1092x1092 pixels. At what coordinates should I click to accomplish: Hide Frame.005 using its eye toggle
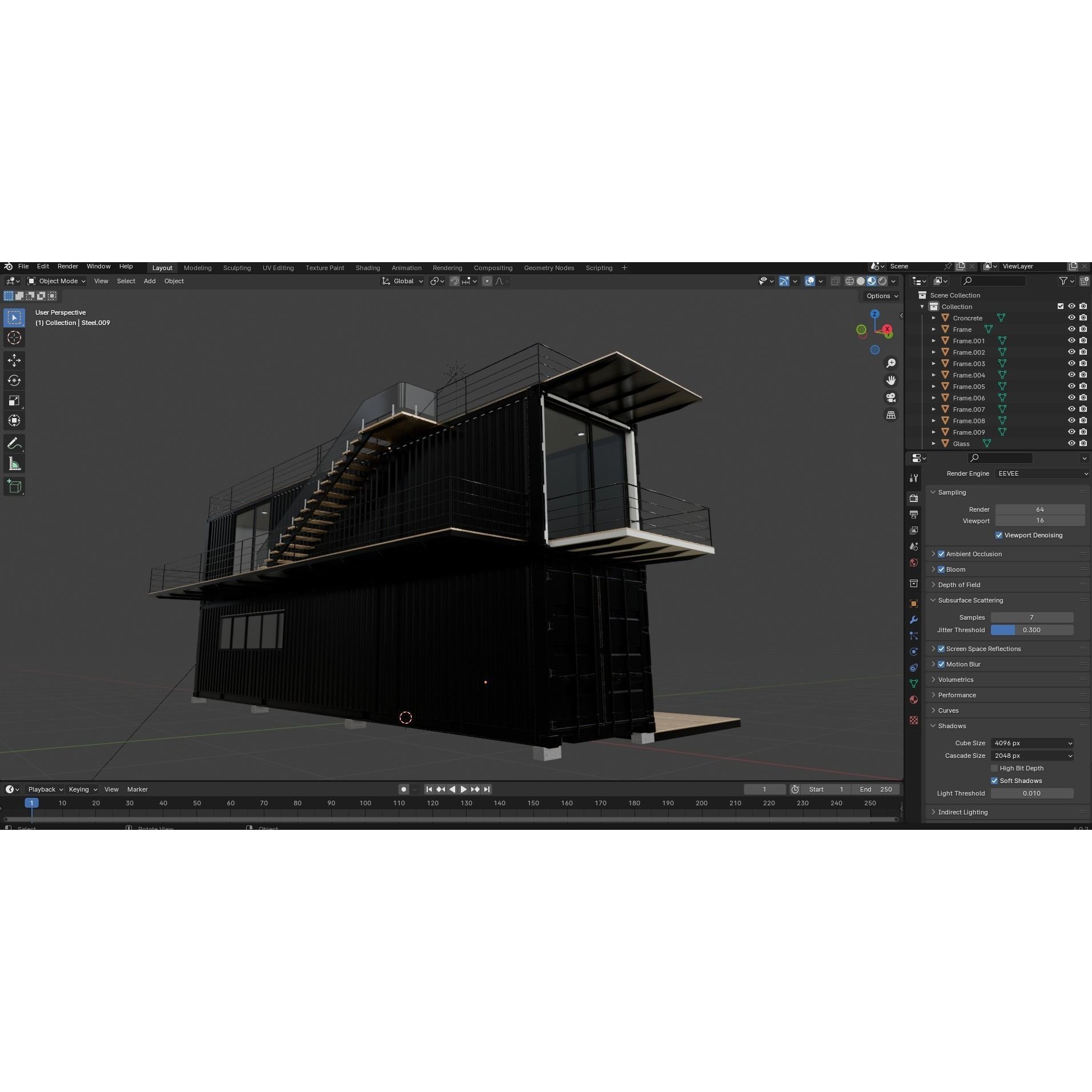[x=1071, y=386]
